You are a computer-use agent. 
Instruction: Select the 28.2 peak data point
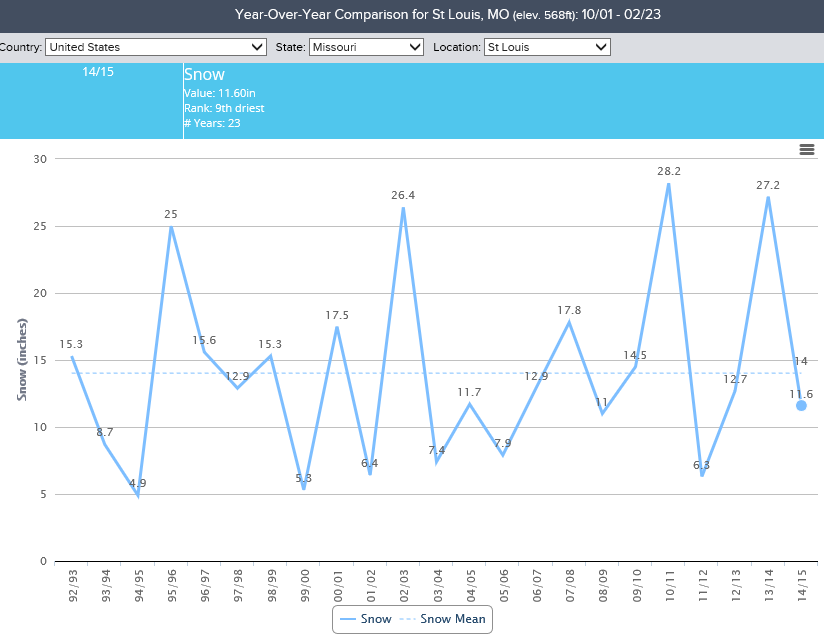pos(669,185)
